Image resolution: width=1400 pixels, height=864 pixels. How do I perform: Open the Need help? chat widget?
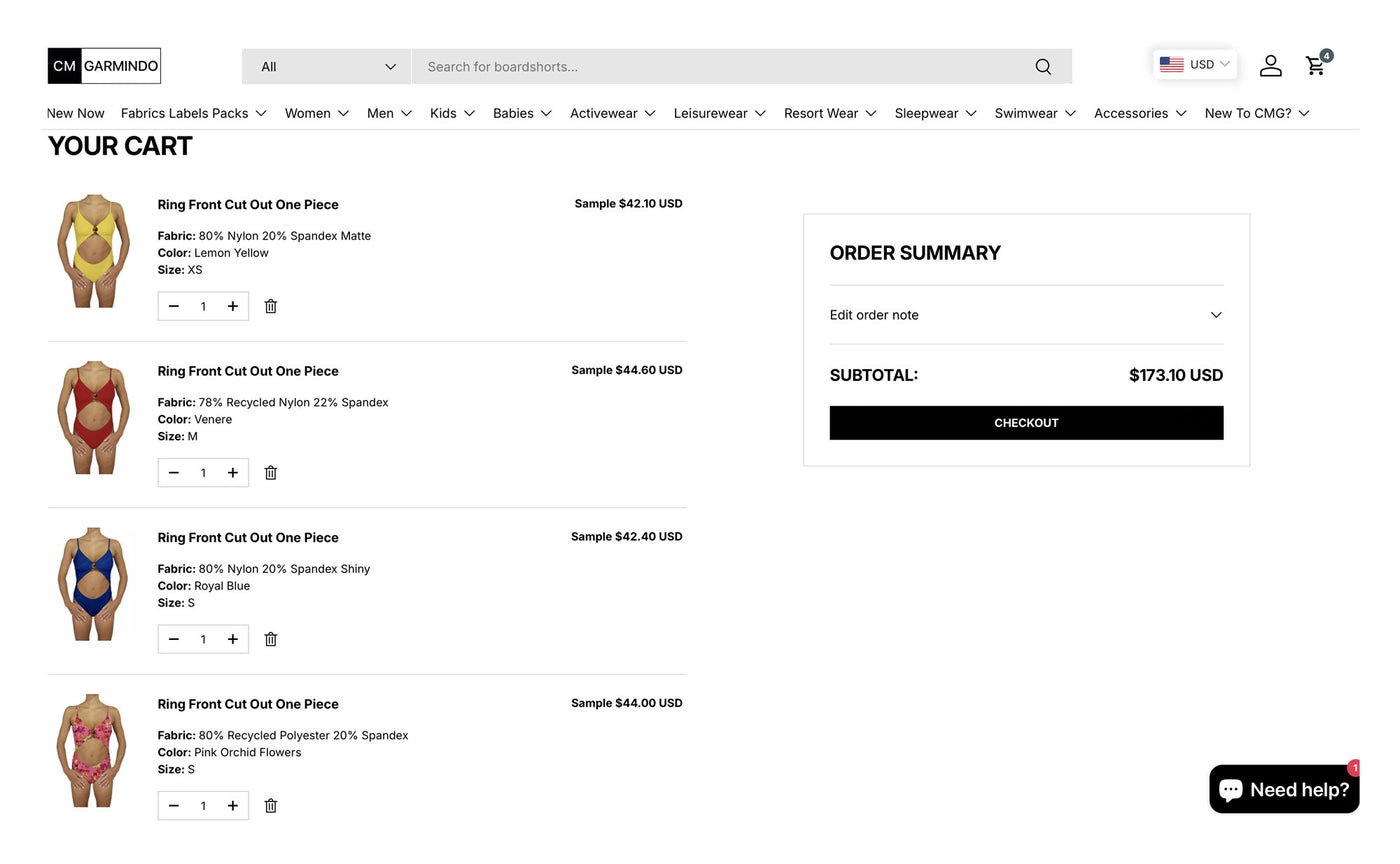[x=1284, y=790]
